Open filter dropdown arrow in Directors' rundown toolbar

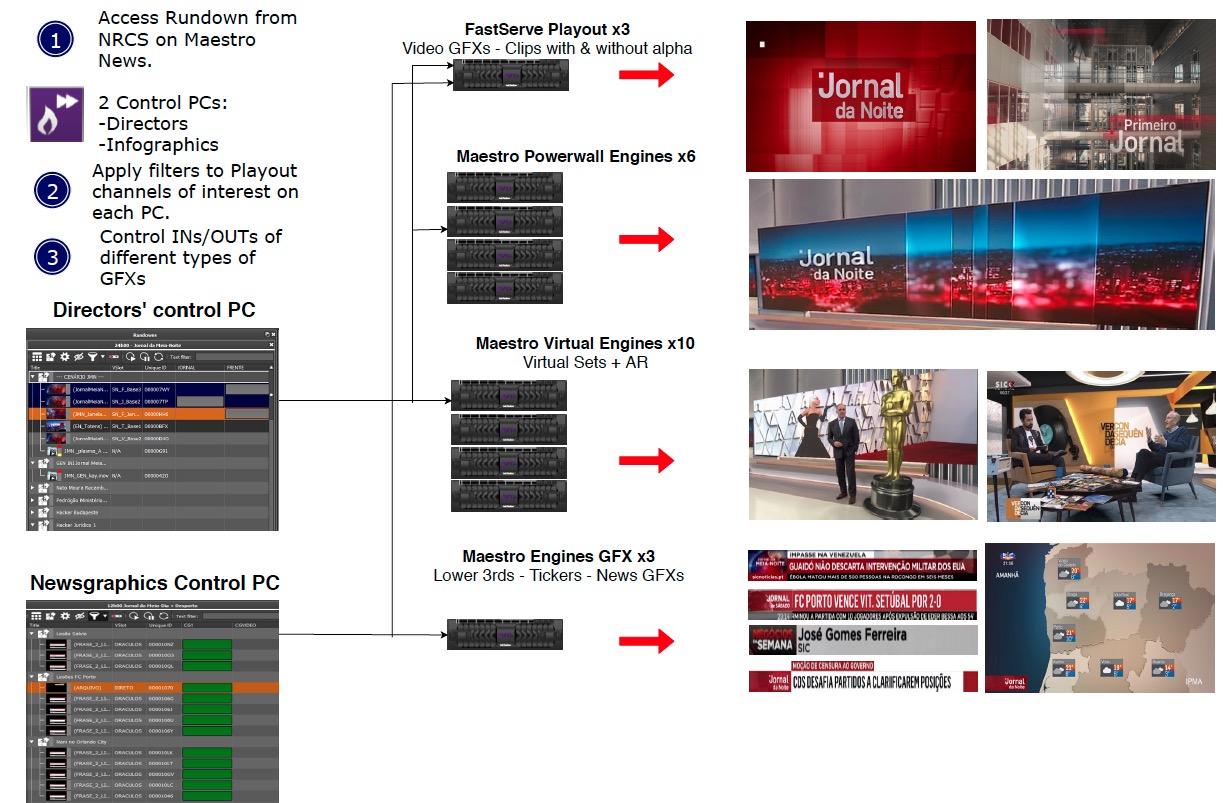pyautogui.click(x=103, y=357)
